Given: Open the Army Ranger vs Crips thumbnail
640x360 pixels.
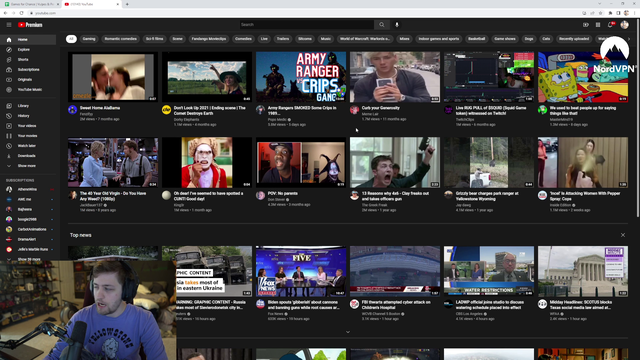Looking at the screenshot, I should coord(301,77).
